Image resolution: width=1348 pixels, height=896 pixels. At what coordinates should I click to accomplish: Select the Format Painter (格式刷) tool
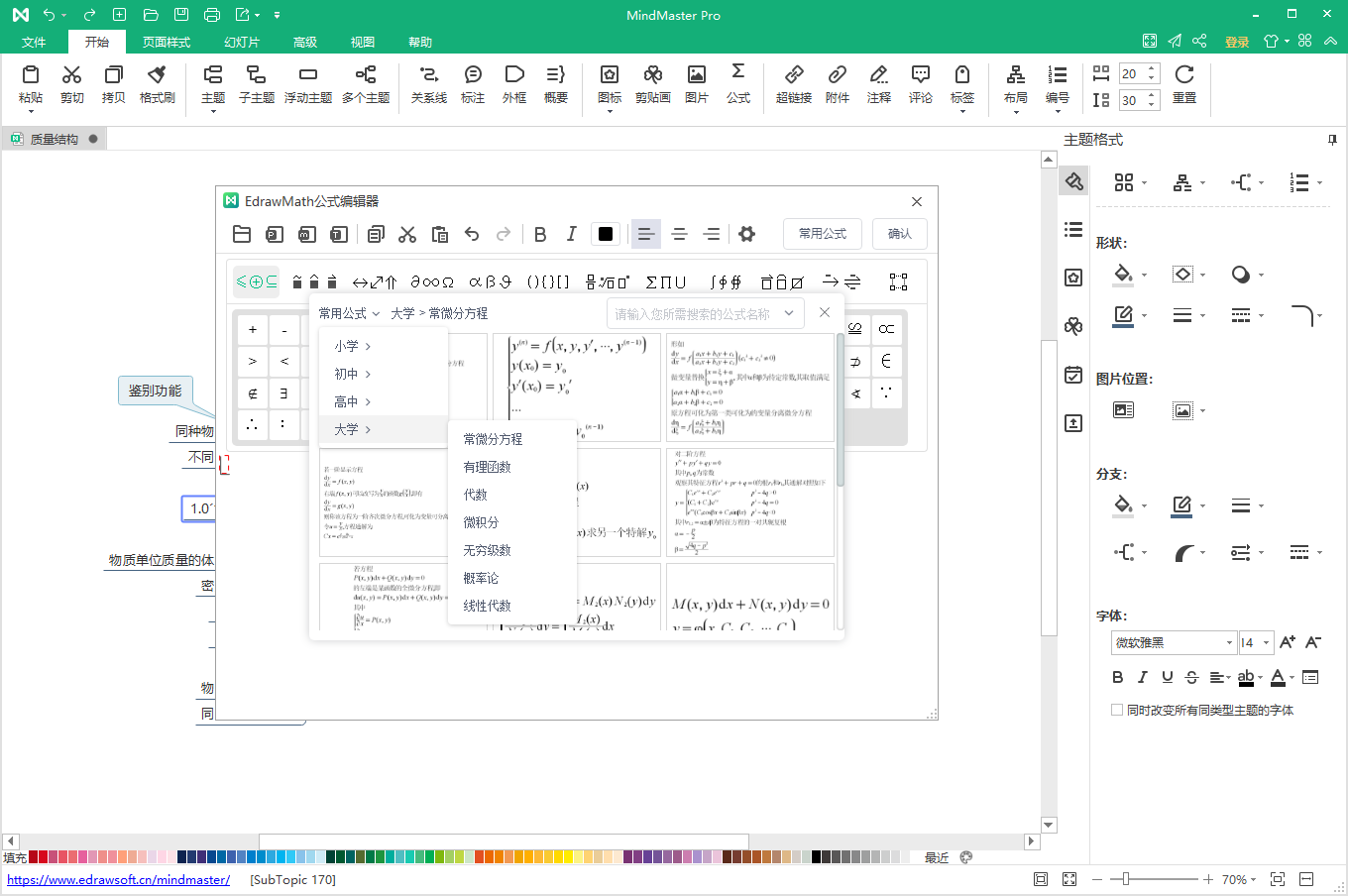pos(157,75)
